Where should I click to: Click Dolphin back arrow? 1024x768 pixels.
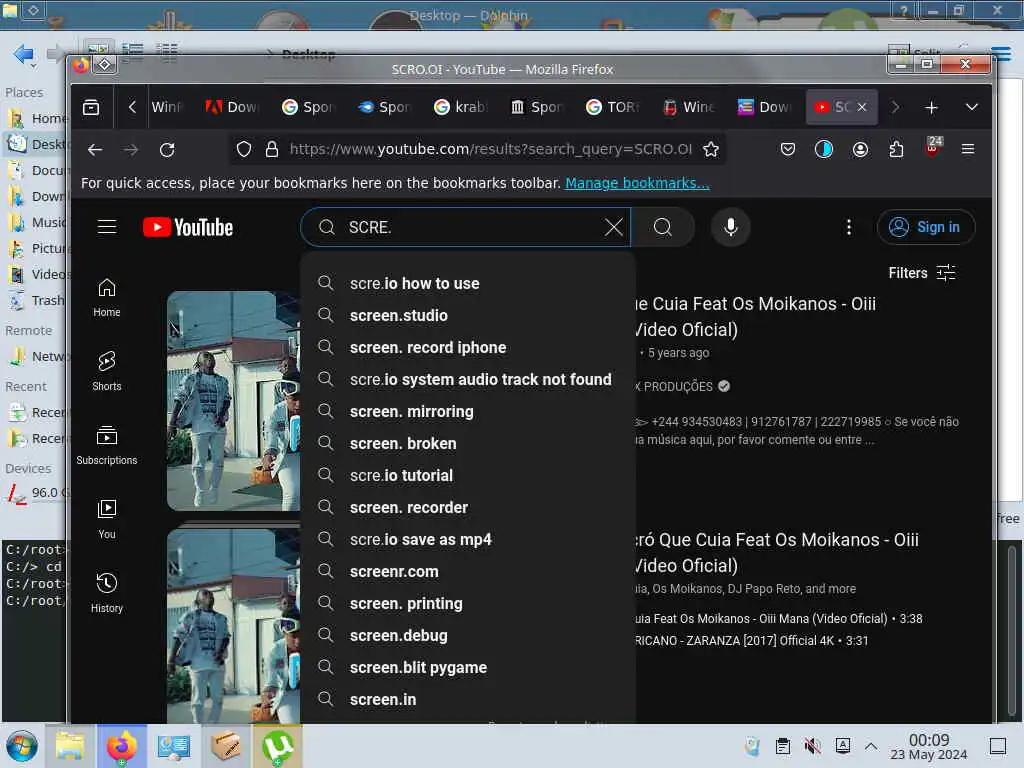click(24, 54)
